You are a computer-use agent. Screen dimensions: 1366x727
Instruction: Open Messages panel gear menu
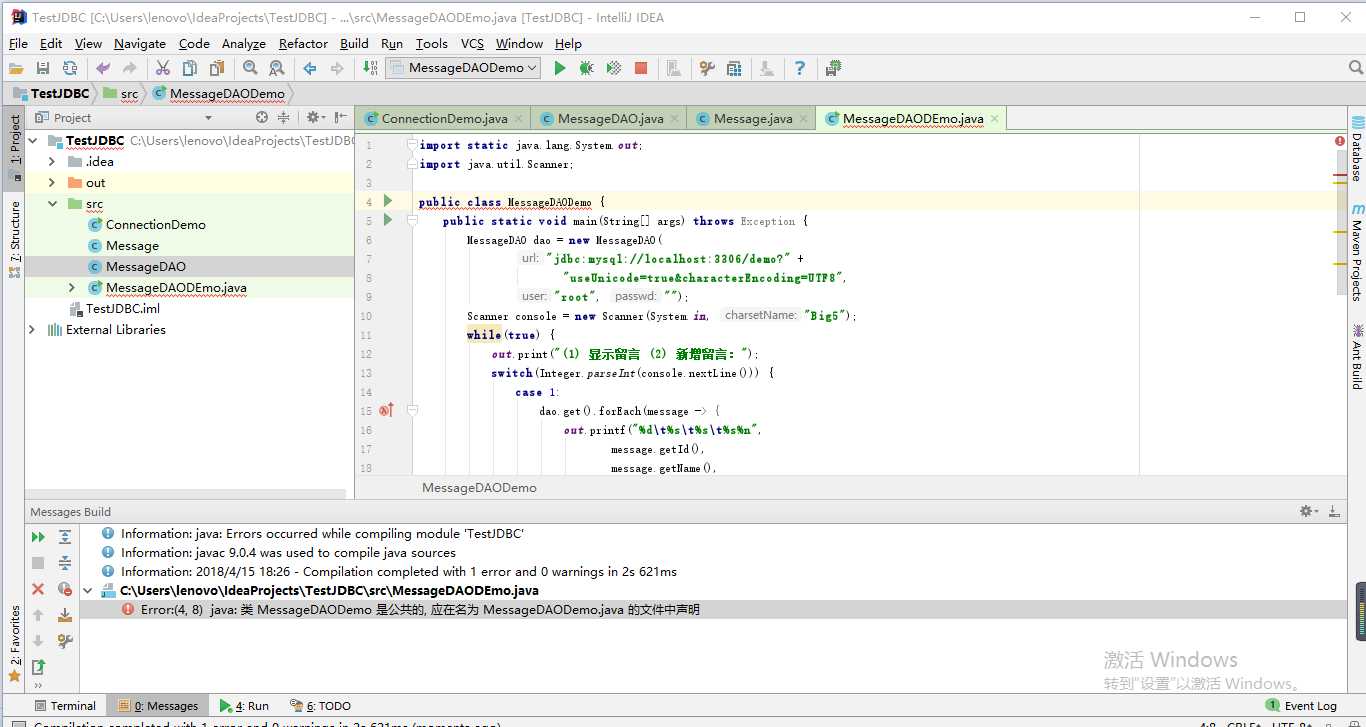pos(1307,511)
